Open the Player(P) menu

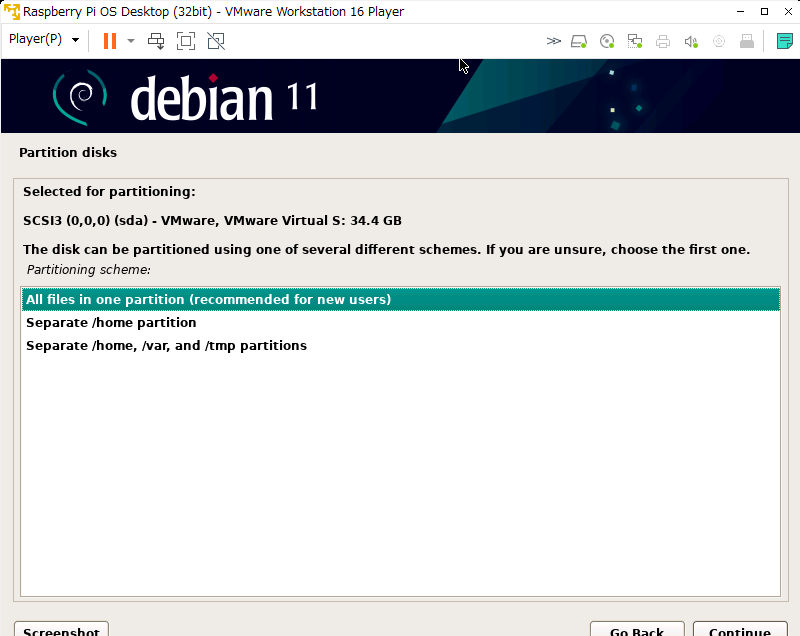pyautogui.click(x=44, y=39)
